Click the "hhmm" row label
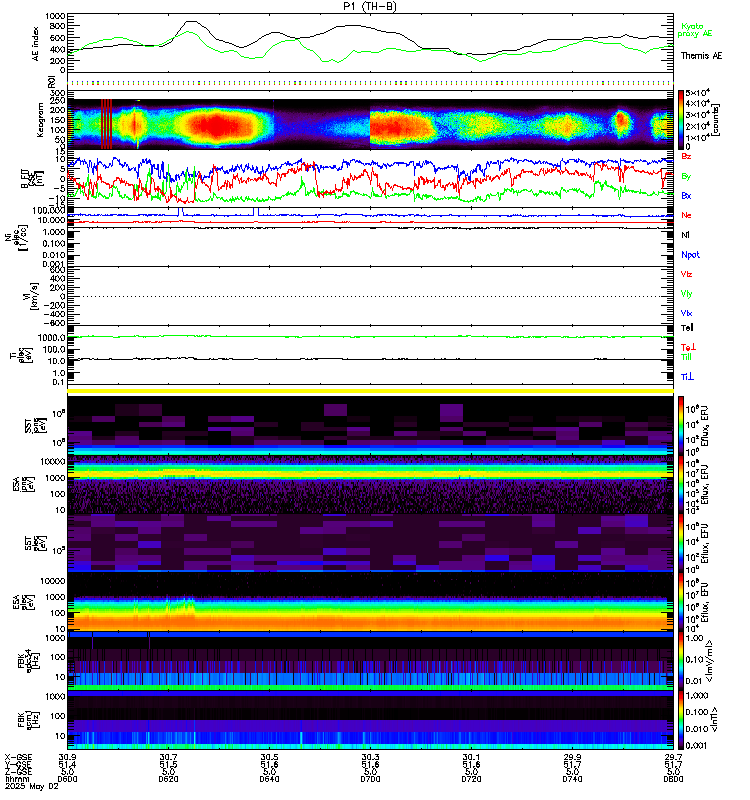This screenshot has height=800, width=750. point(16,779)
